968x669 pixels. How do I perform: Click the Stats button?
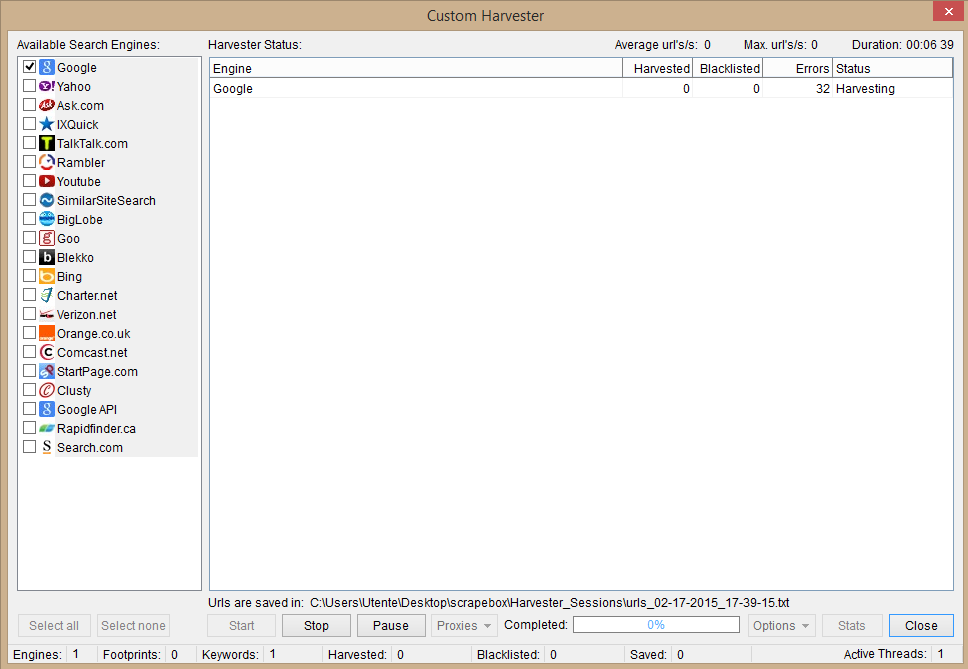851,626
